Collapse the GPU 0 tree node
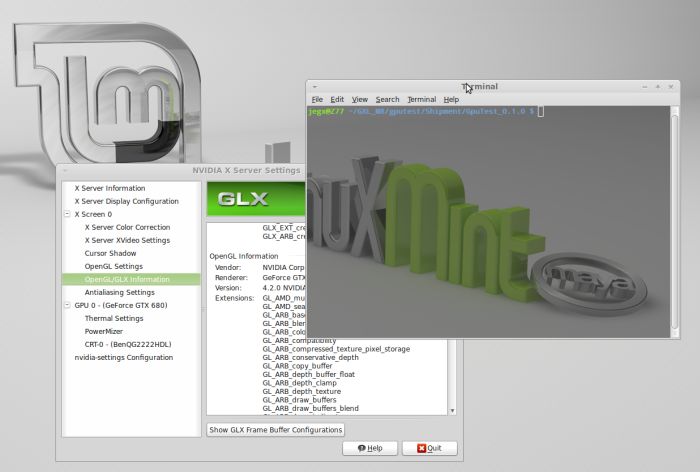 [67, 305]
